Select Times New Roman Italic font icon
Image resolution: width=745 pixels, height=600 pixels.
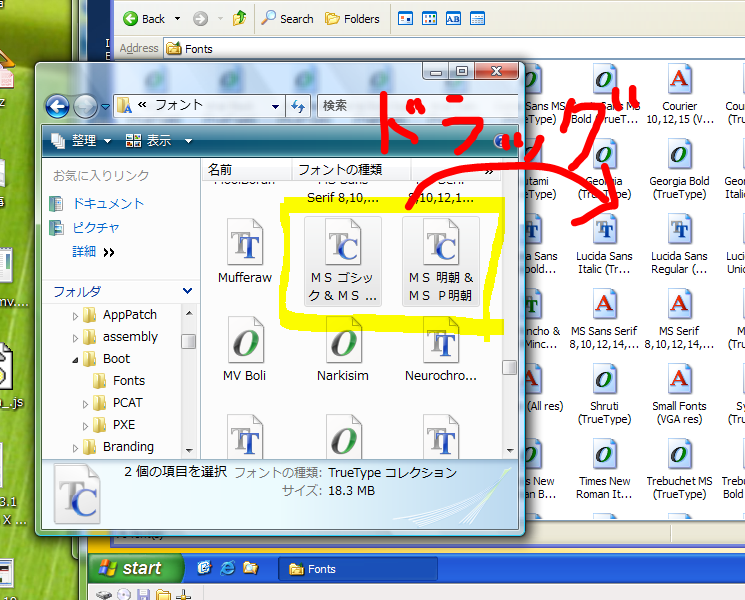coord(604,470)
